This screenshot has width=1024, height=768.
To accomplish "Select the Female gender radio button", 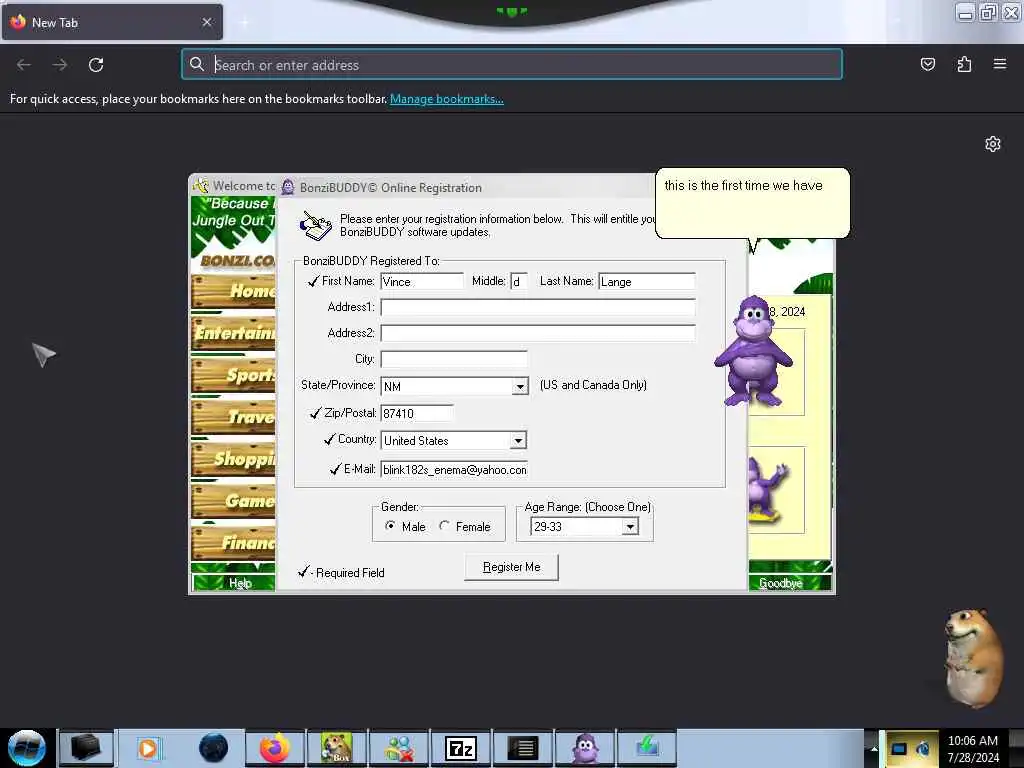I will point(445,526).
